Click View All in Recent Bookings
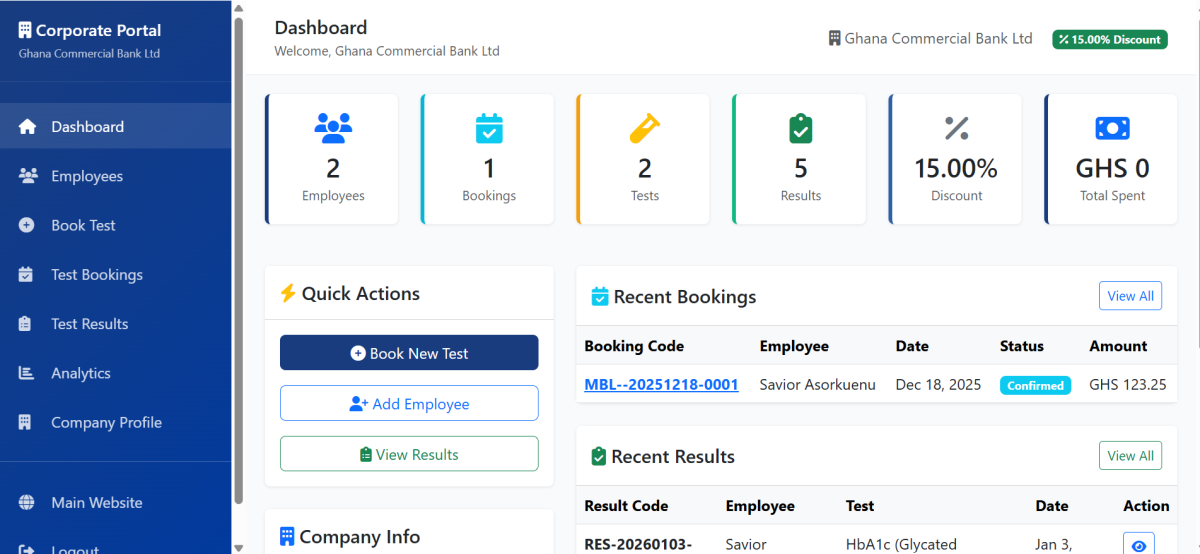Viewport: 1200px width, 554px height. [x=1130, y=296]
